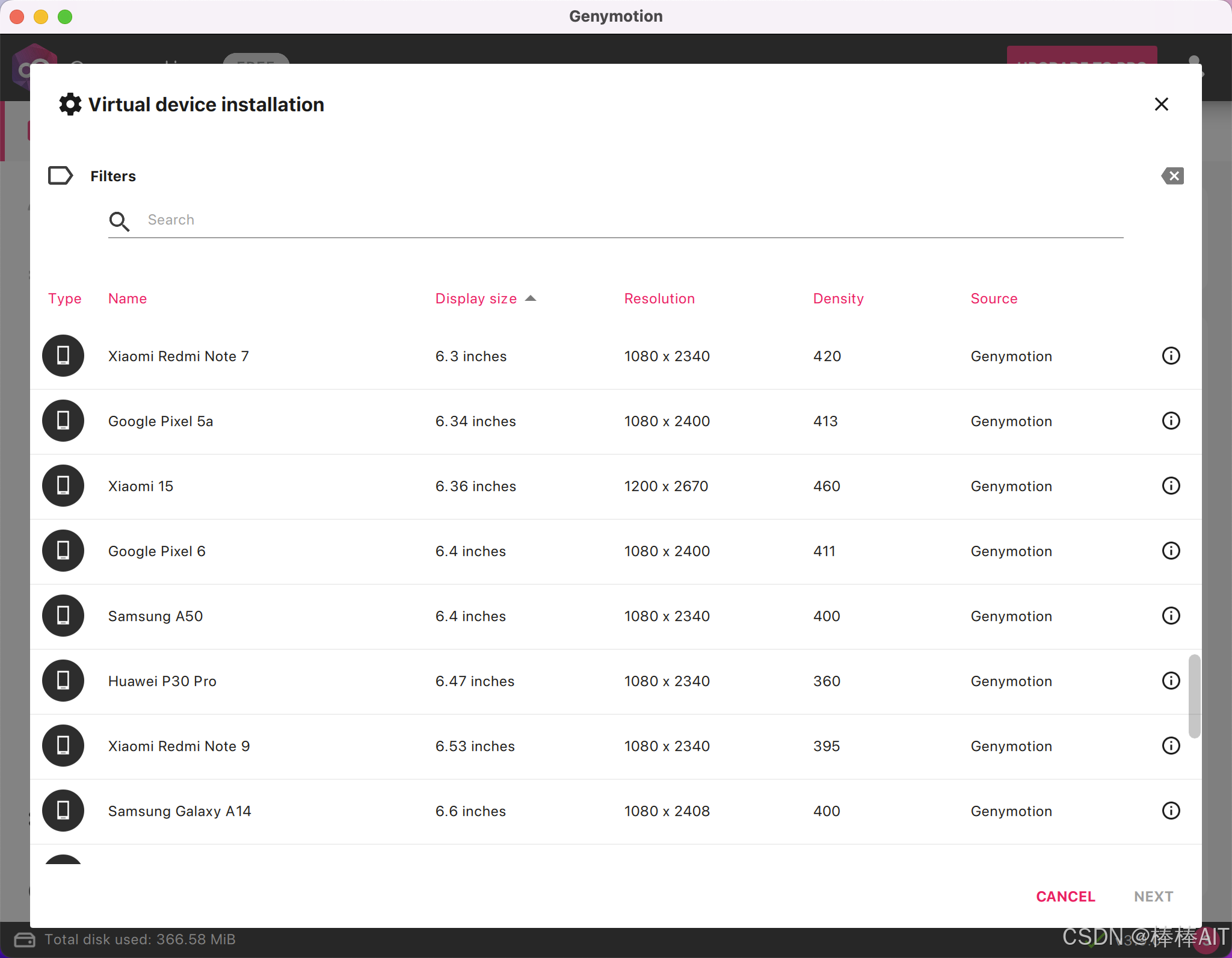Select the Google Pixel 5a device
1232x958 pixels.
616,421
